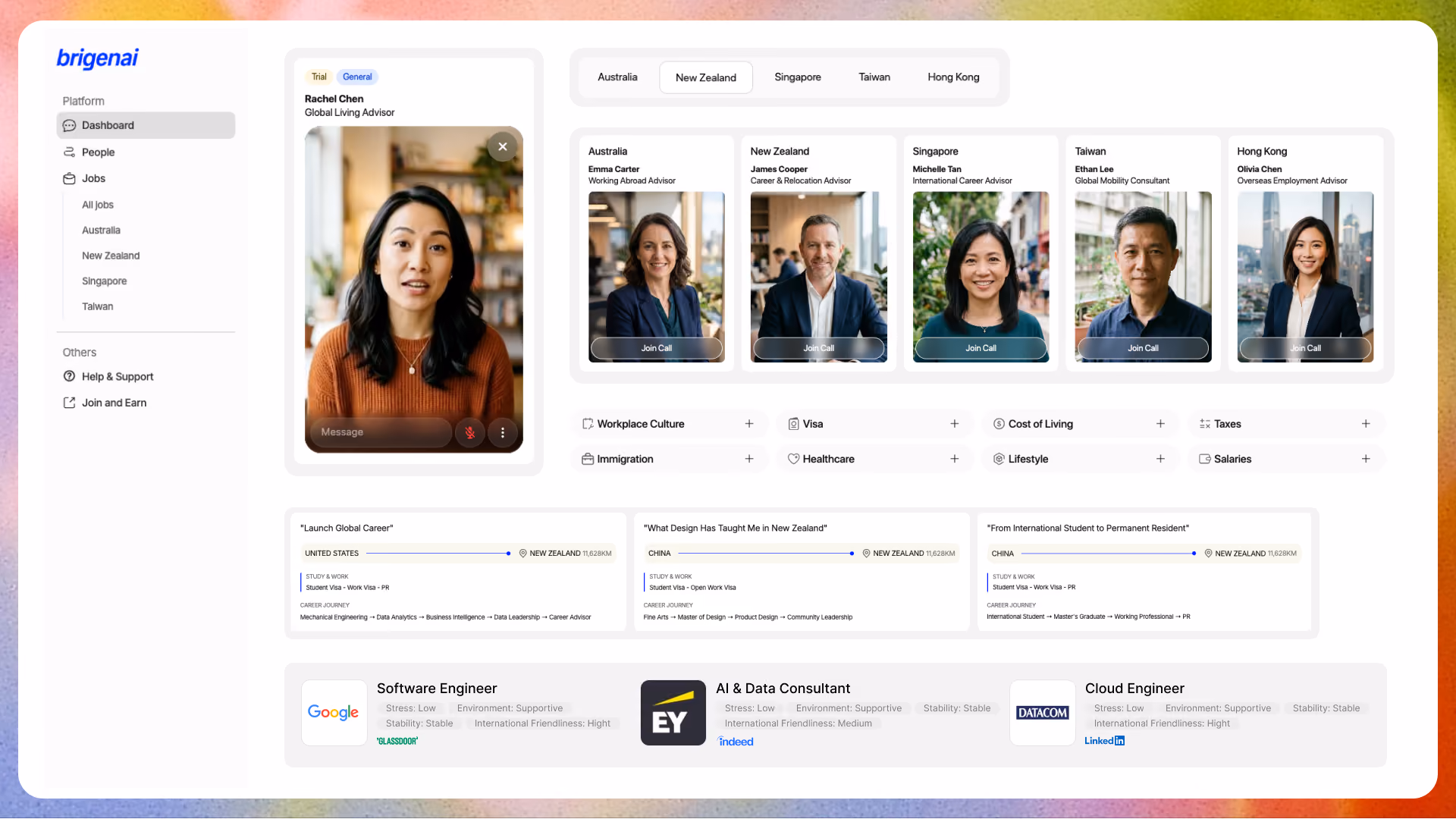Open the more options menu in video call
This screenshot has width=1456, height=819.
[503, 432]
